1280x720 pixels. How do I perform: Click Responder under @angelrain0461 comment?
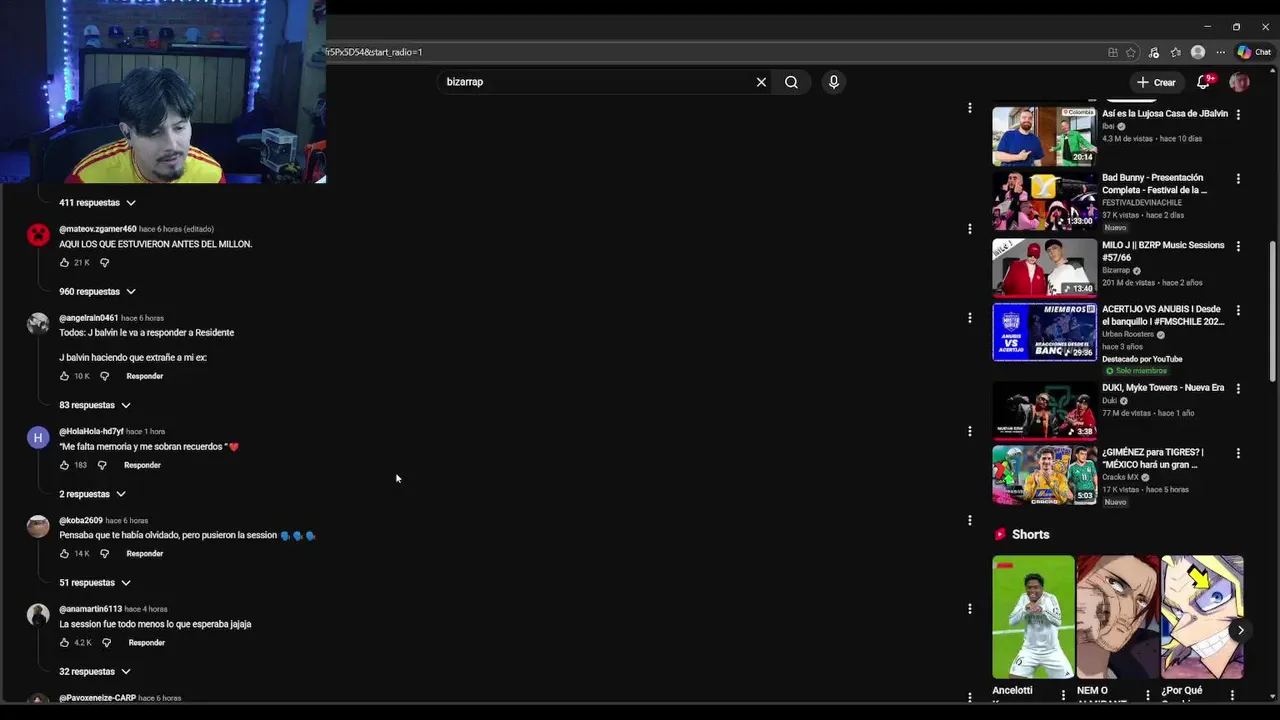click(x=144, y=376)
